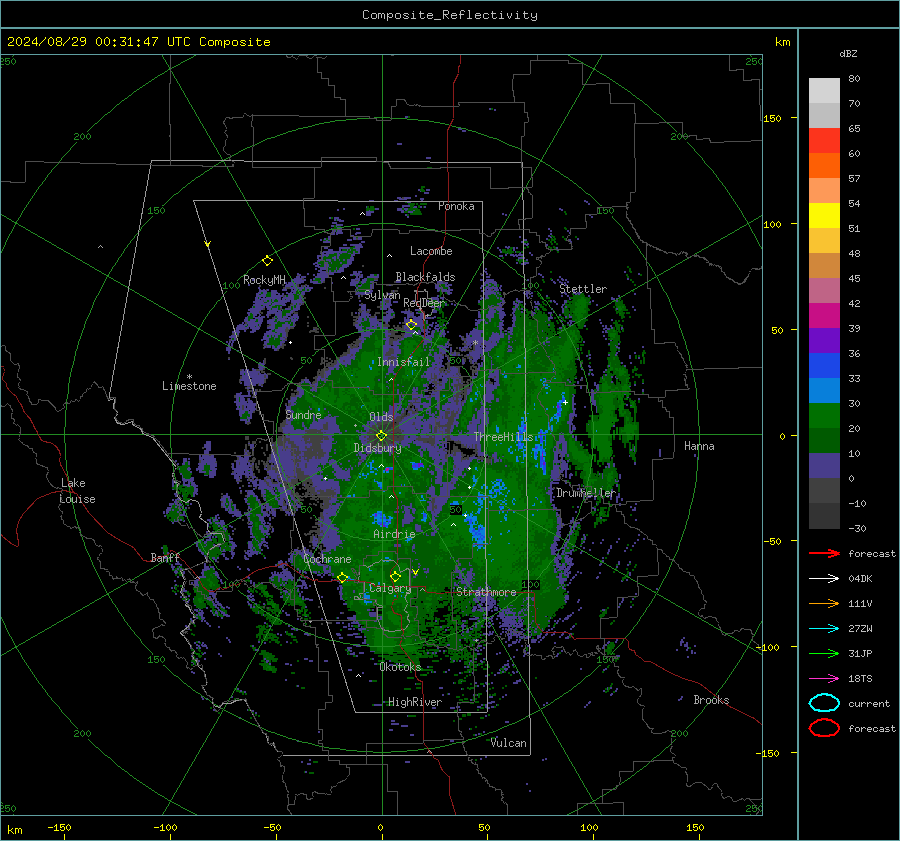Click the Ponoka city label

click(x=456, y=206)
